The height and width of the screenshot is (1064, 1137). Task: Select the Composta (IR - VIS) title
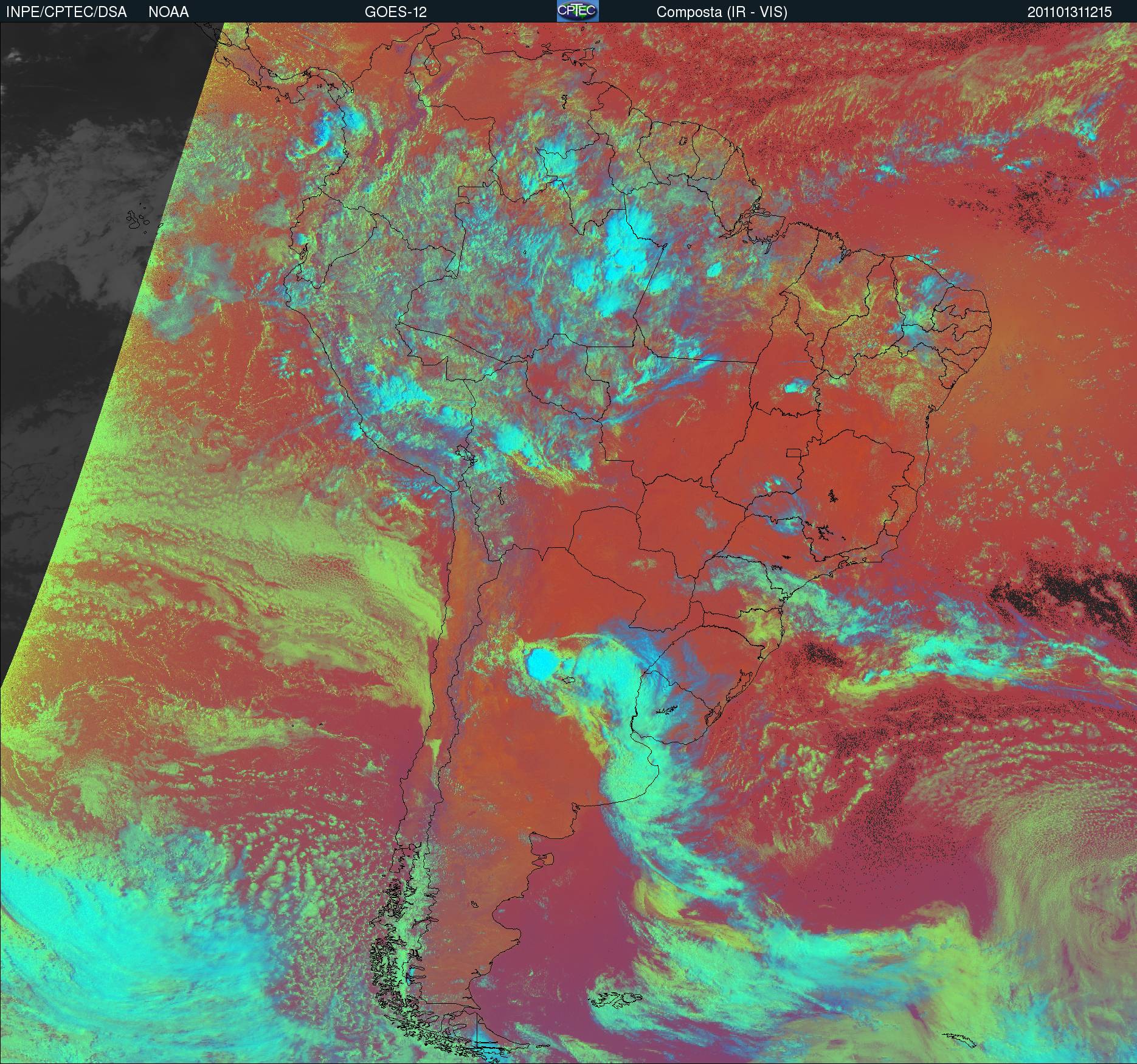coord(722,12)
